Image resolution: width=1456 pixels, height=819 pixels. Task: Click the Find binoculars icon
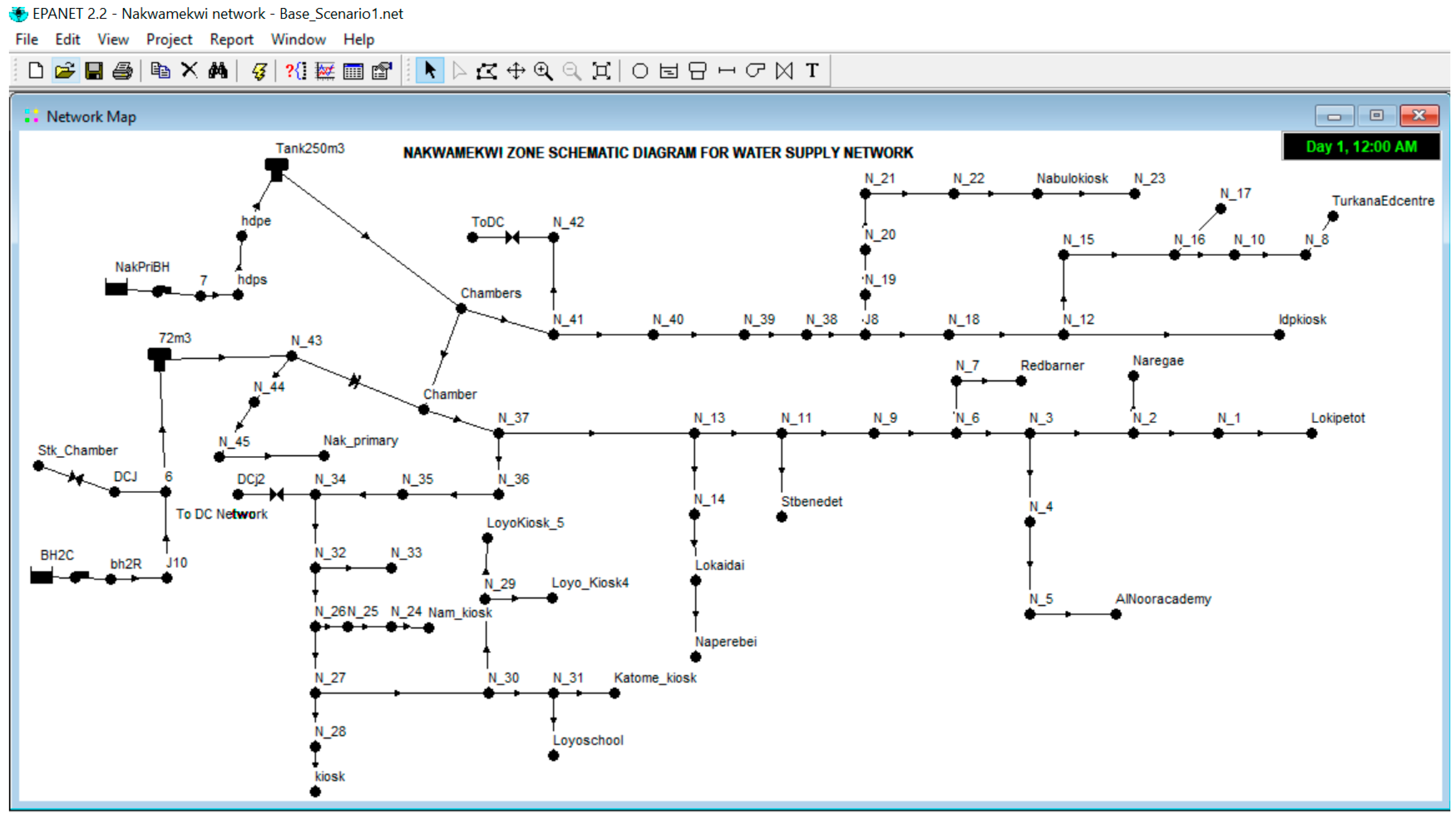[x=218, y=71]
